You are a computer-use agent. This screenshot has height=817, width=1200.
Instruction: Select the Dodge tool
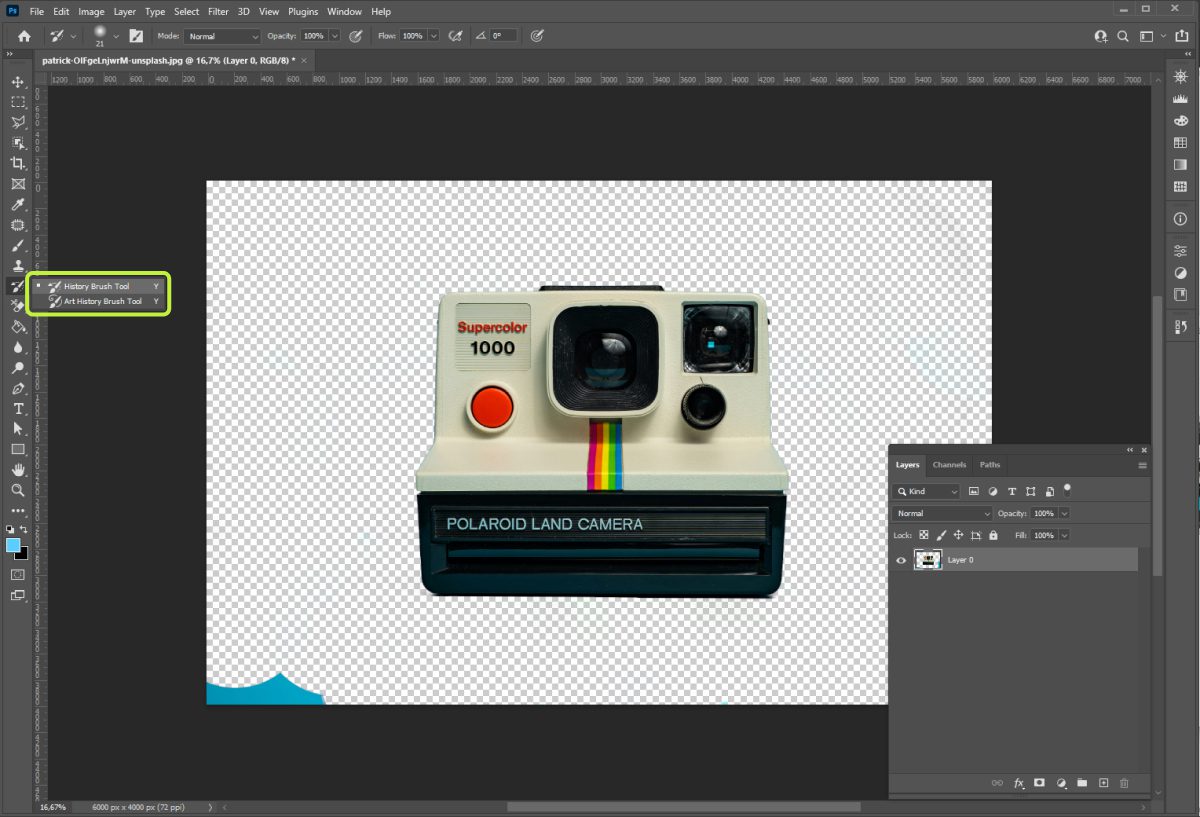point(18,368)
